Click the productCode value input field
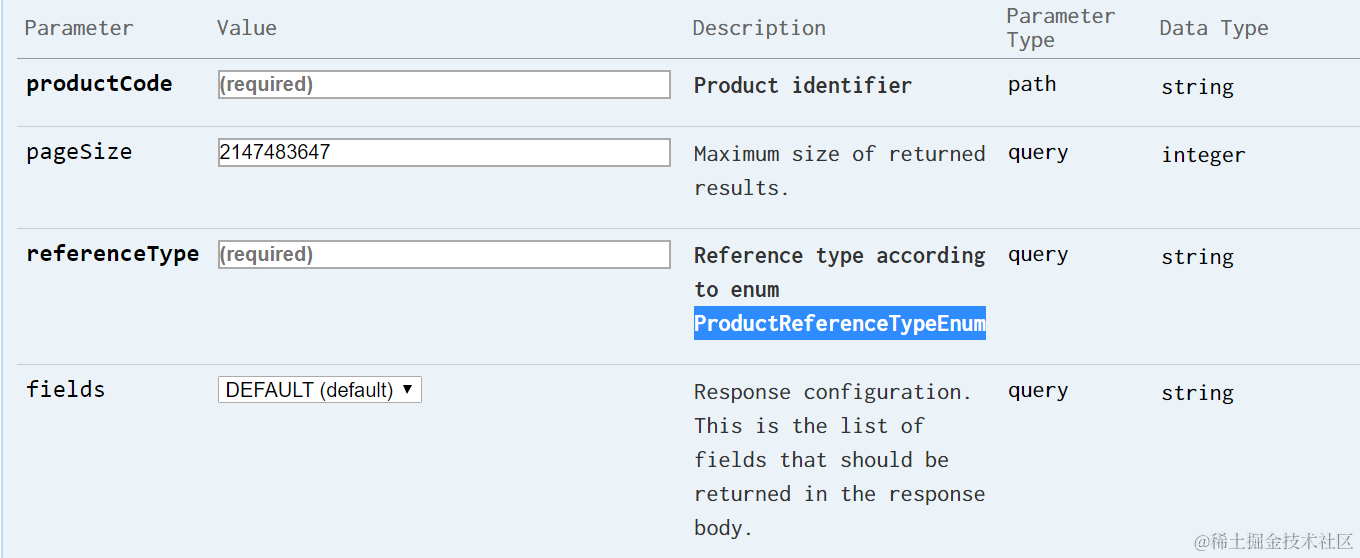Image resolution: width=1360 pixels, height=558 pixels. click(x=444, y=85)
